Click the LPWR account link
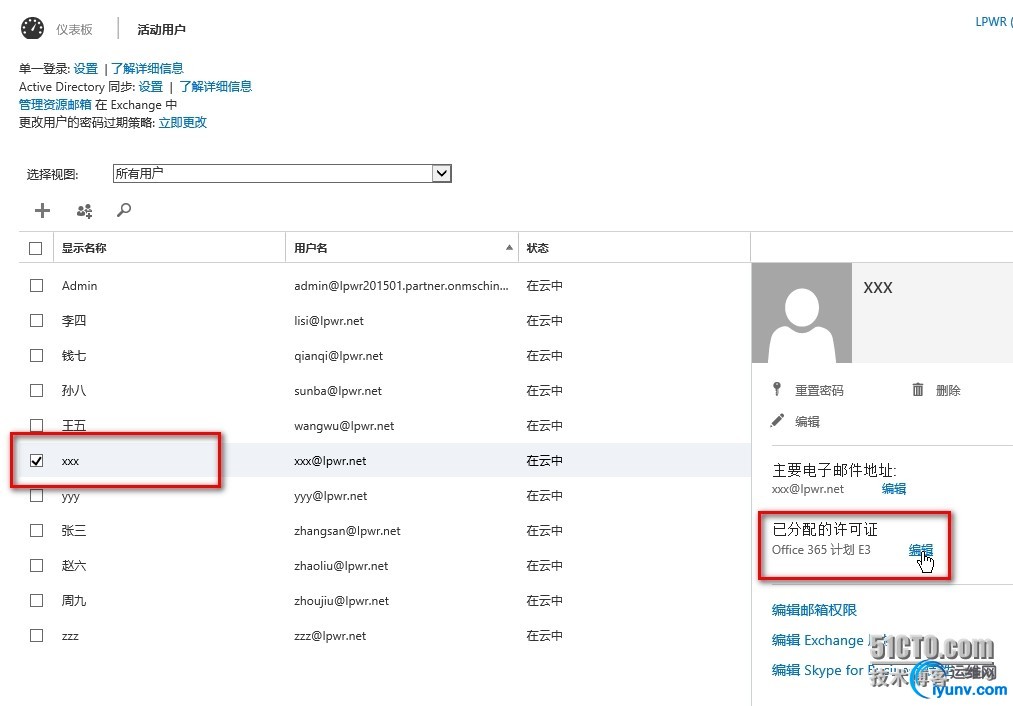The height and width of the screenshot is (706, 1013). 994,21
